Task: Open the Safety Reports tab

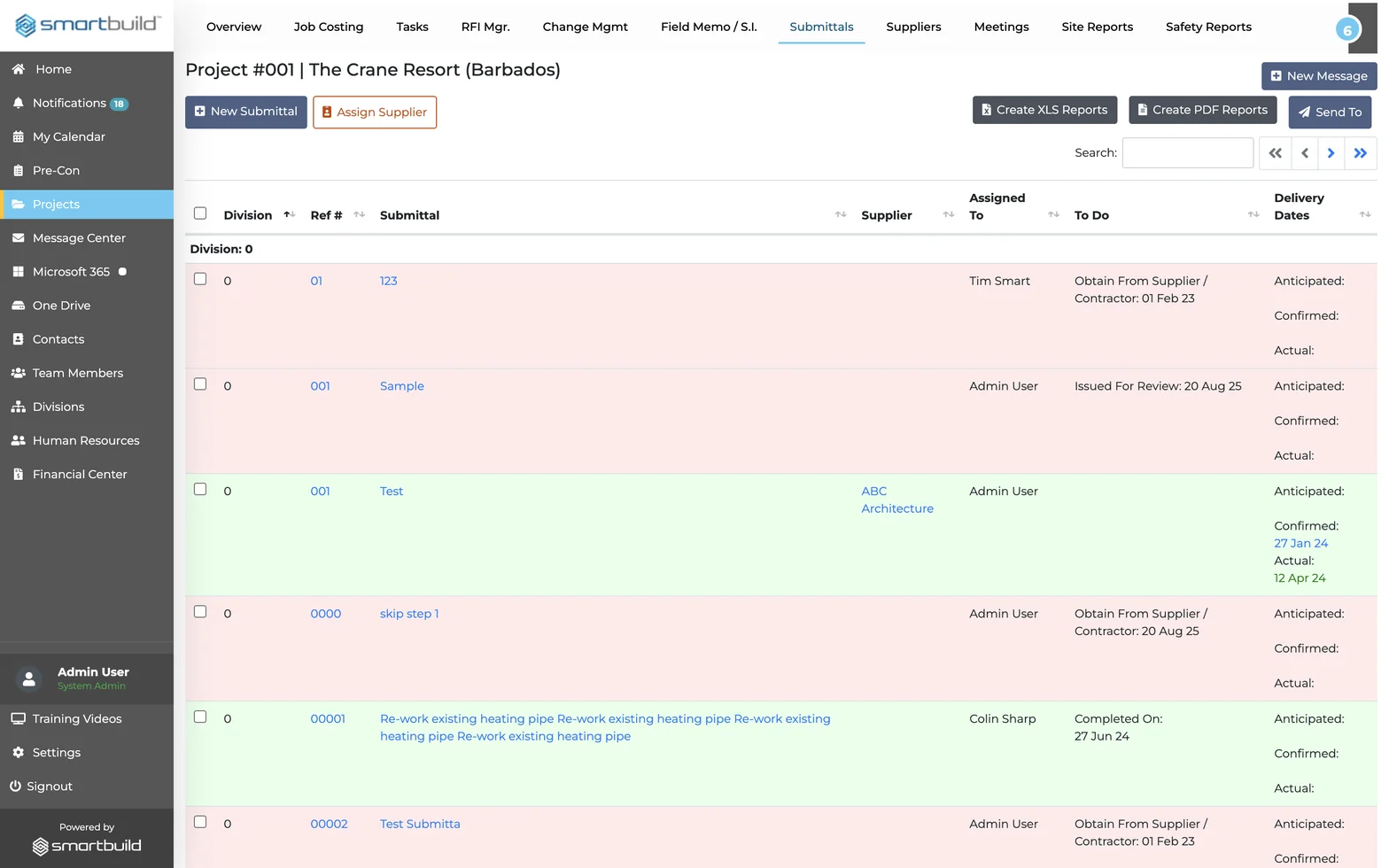Action: click(1208, 27)
